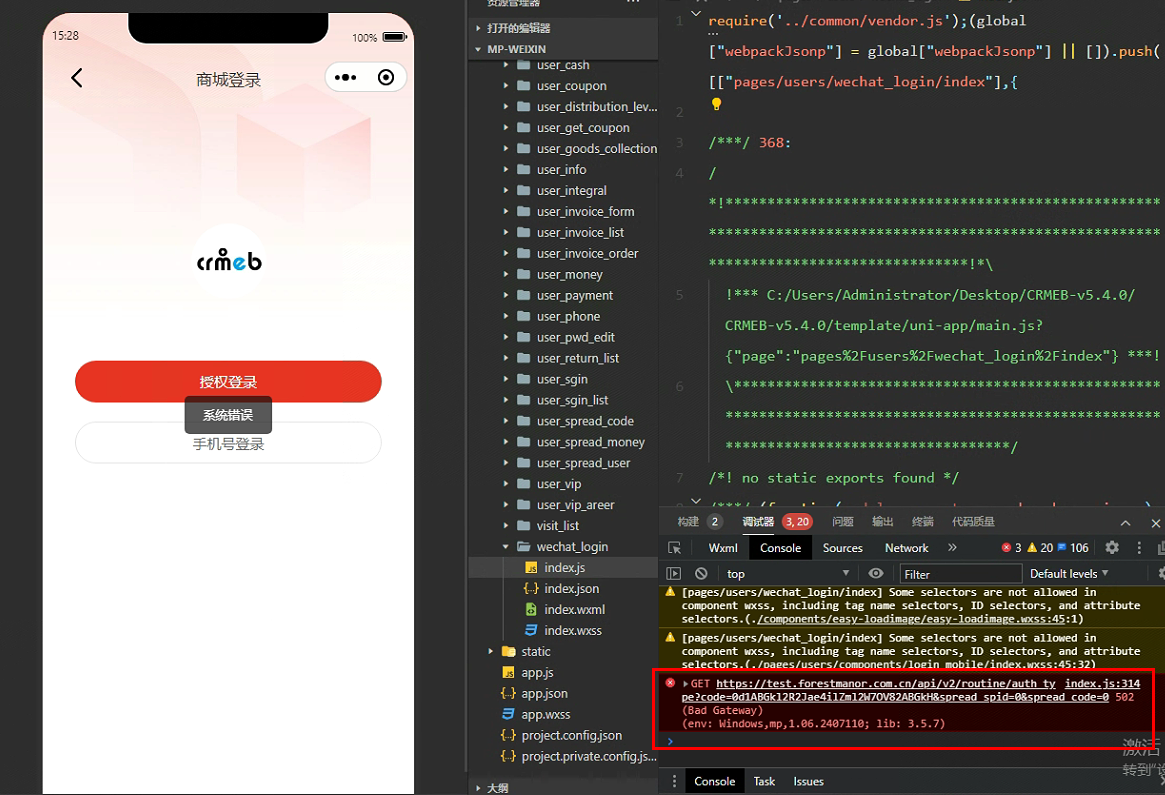The image size is (1165, 795).
Task: Select the Task drawer tab
Action: click(x=764, y=782)
